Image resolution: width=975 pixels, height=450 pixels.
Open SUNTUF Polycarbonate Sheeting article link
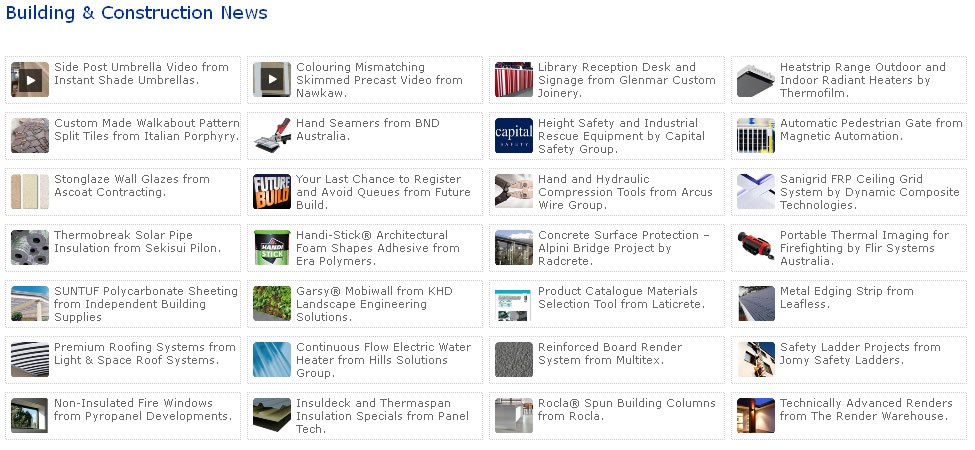click(x=146, y=303)
